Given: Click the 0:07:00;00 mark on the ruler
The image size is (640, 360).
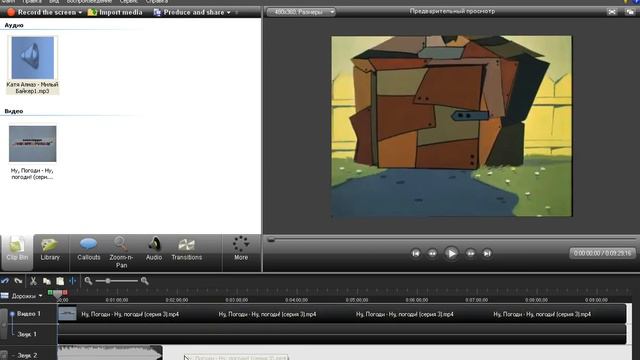Looking at the screenshot, I should click(476, 300).
